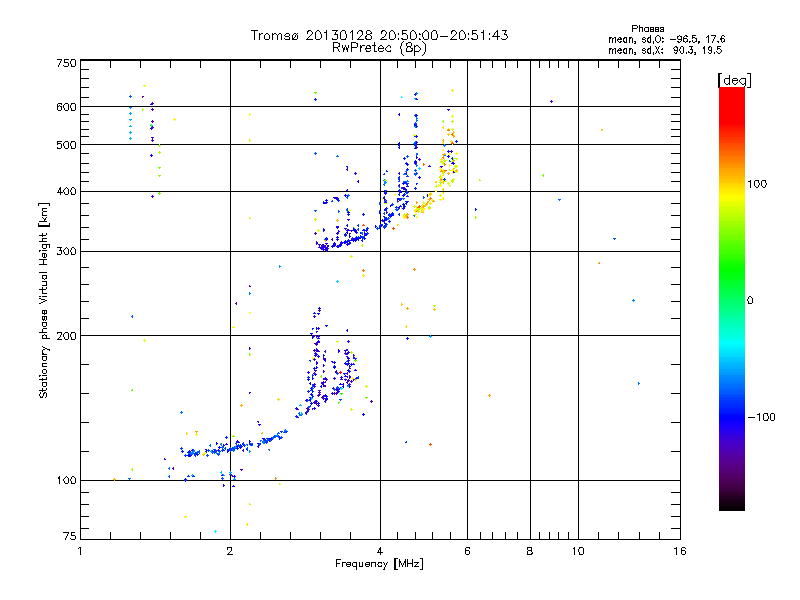Click the x-axis label '16'
Viewport: 800px width, 600px height.
coord(680,551)
